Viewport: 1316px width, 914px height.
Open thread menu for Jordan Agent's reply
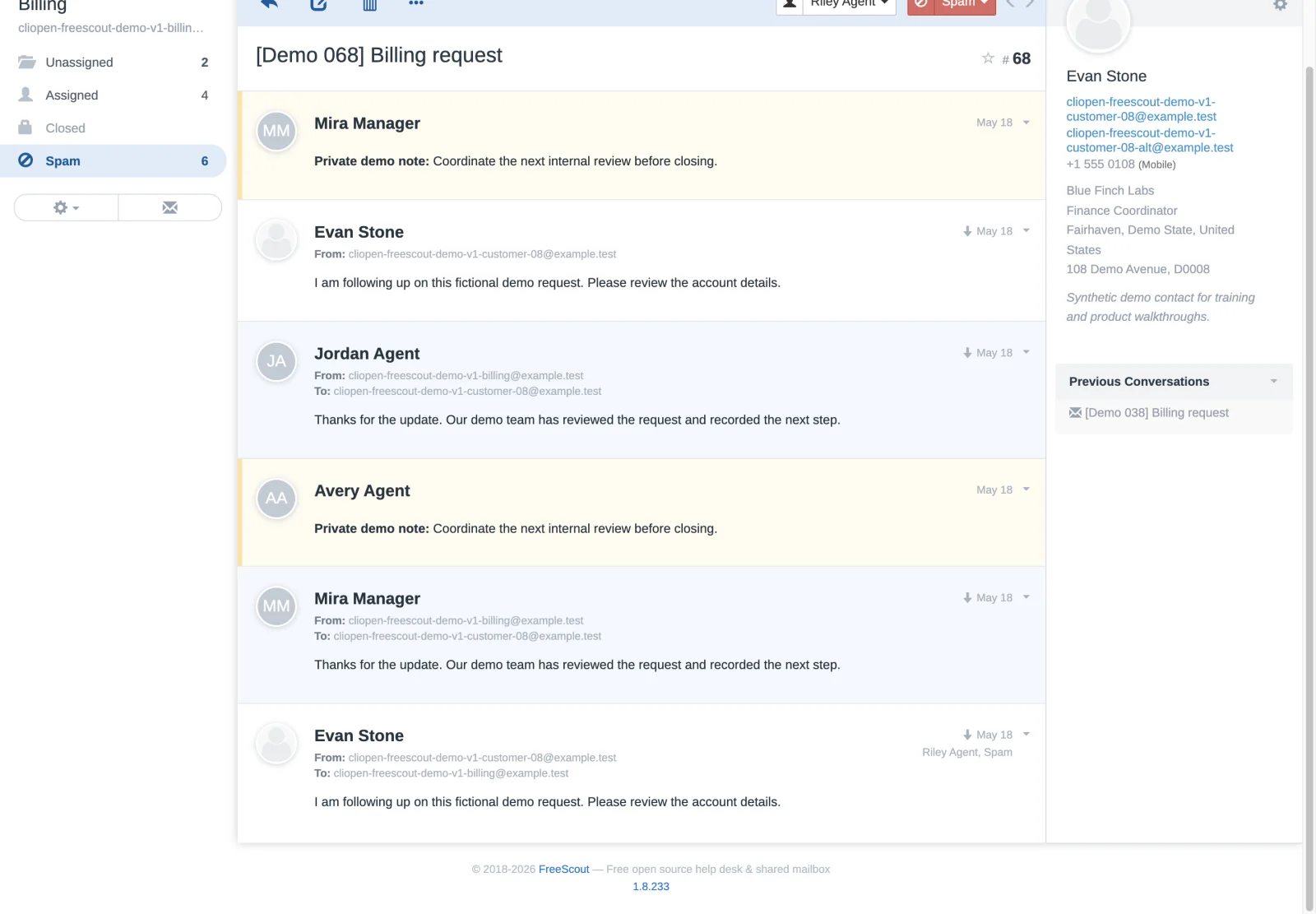pyautogui.click(x=1026, y=352)
